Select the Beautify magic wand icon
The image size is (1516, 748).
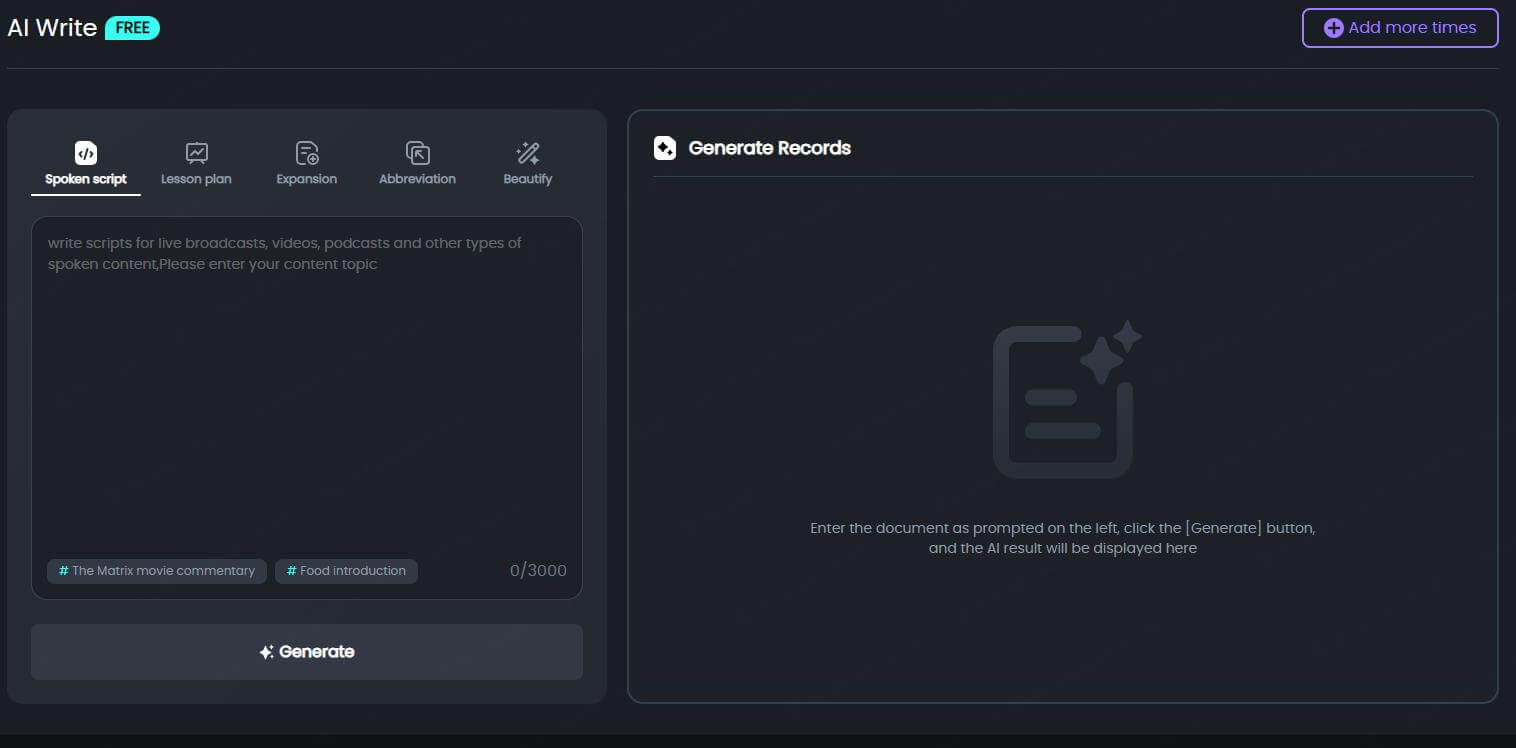coord(528,153)
